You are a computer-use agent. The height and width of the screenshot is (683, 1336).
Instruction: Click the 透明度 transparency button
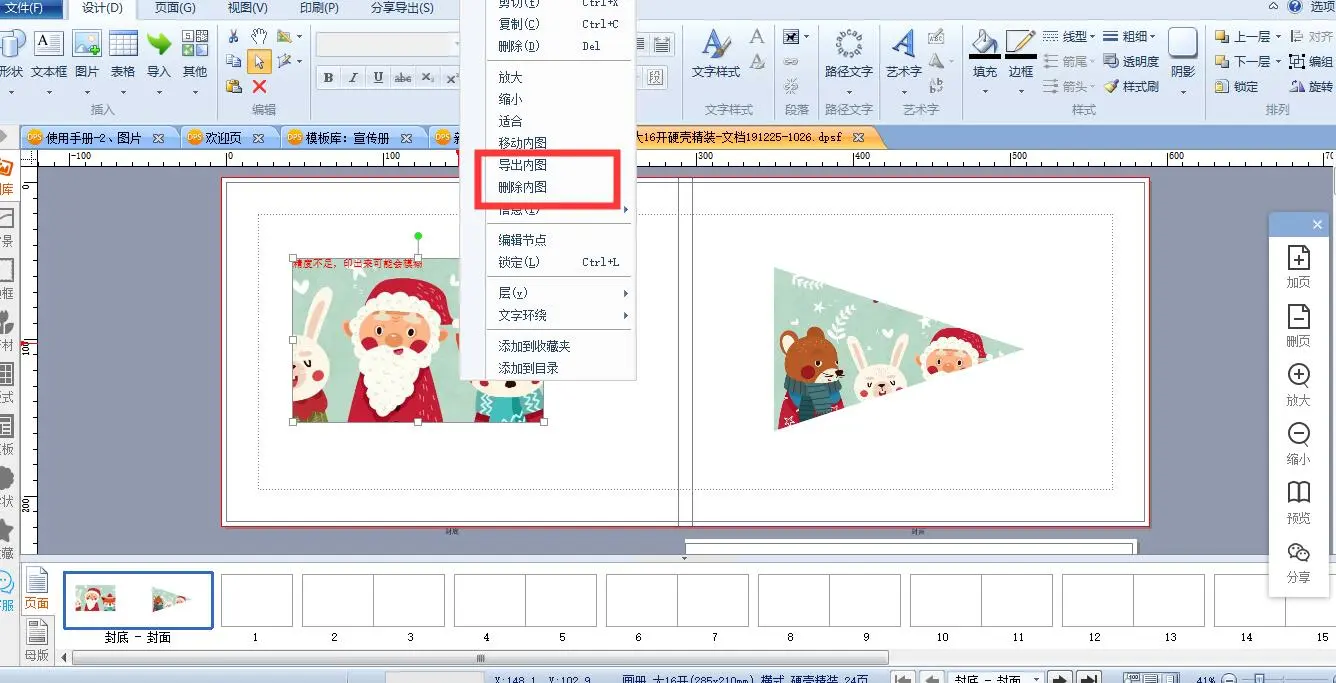pos(1131,62)
